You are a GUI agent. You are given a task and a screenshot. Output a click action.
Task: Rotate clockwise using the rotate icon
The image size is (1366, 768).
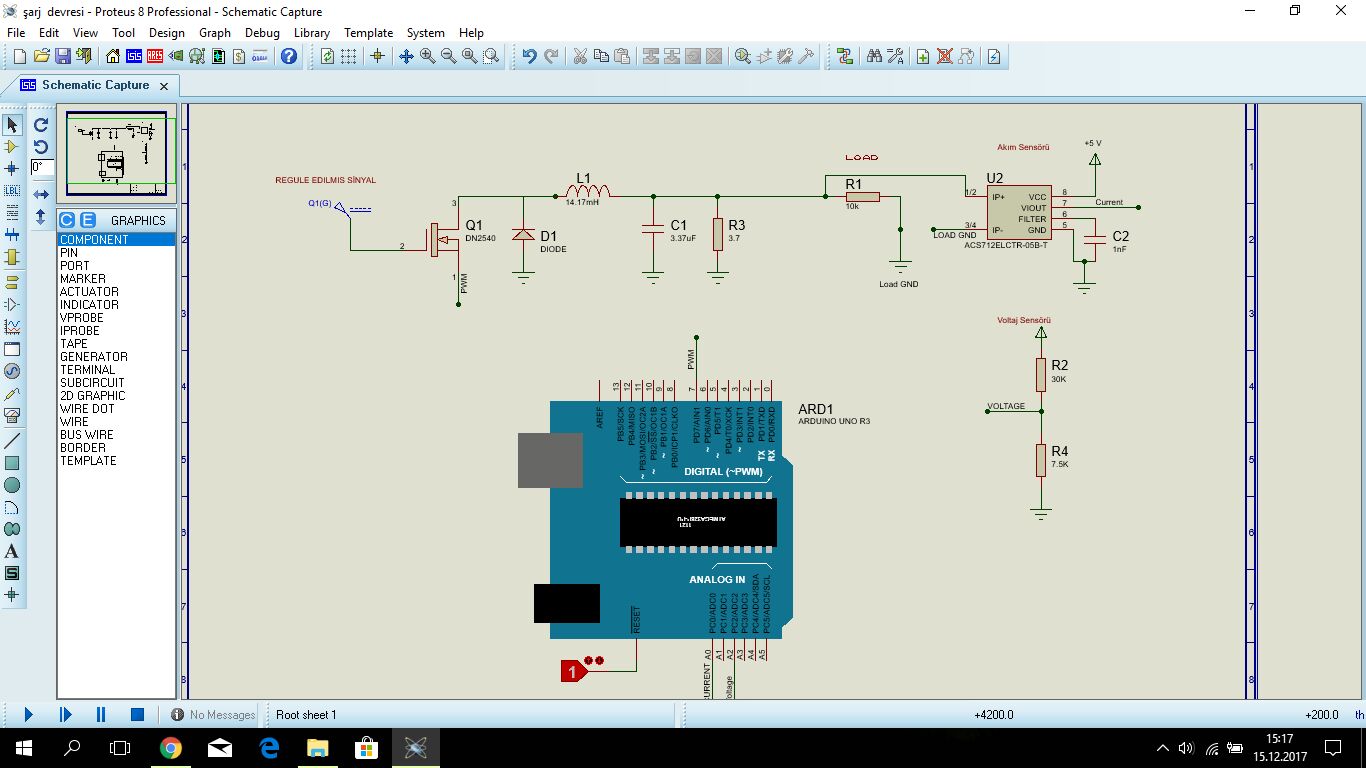[x=41, y=125]
